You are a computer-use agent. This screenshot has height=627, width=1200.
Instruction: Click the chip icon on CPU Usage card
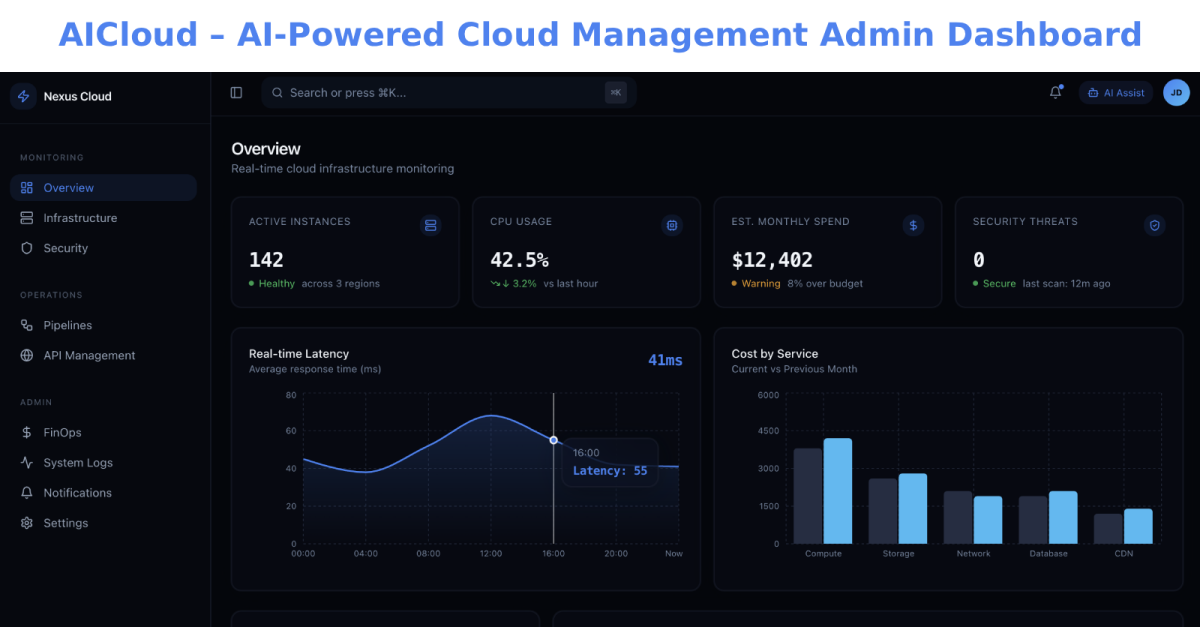tap(672, 226)
